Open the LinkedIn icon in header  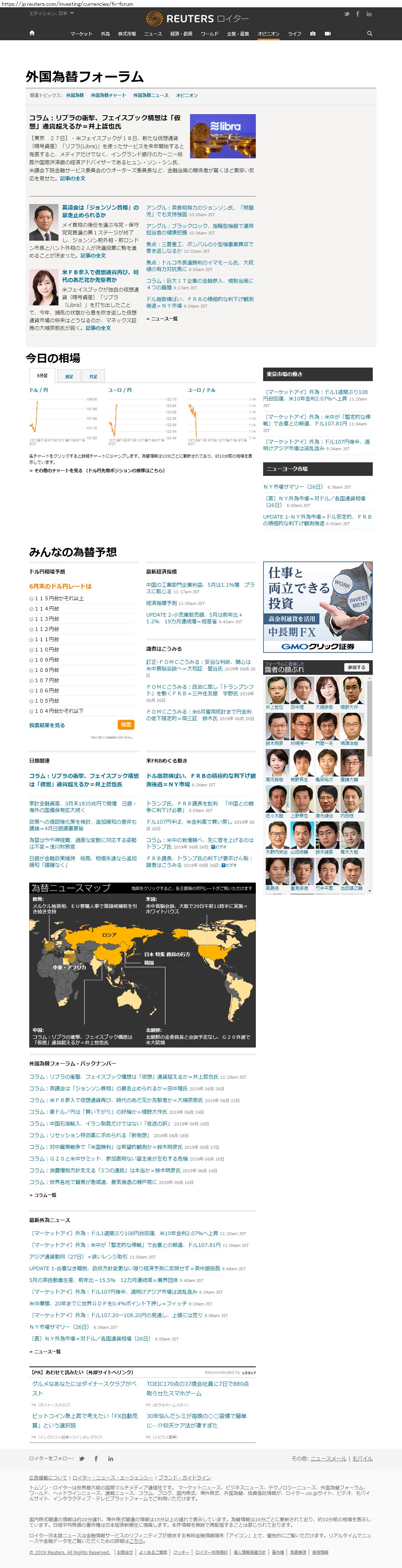[x=368, y=14]
